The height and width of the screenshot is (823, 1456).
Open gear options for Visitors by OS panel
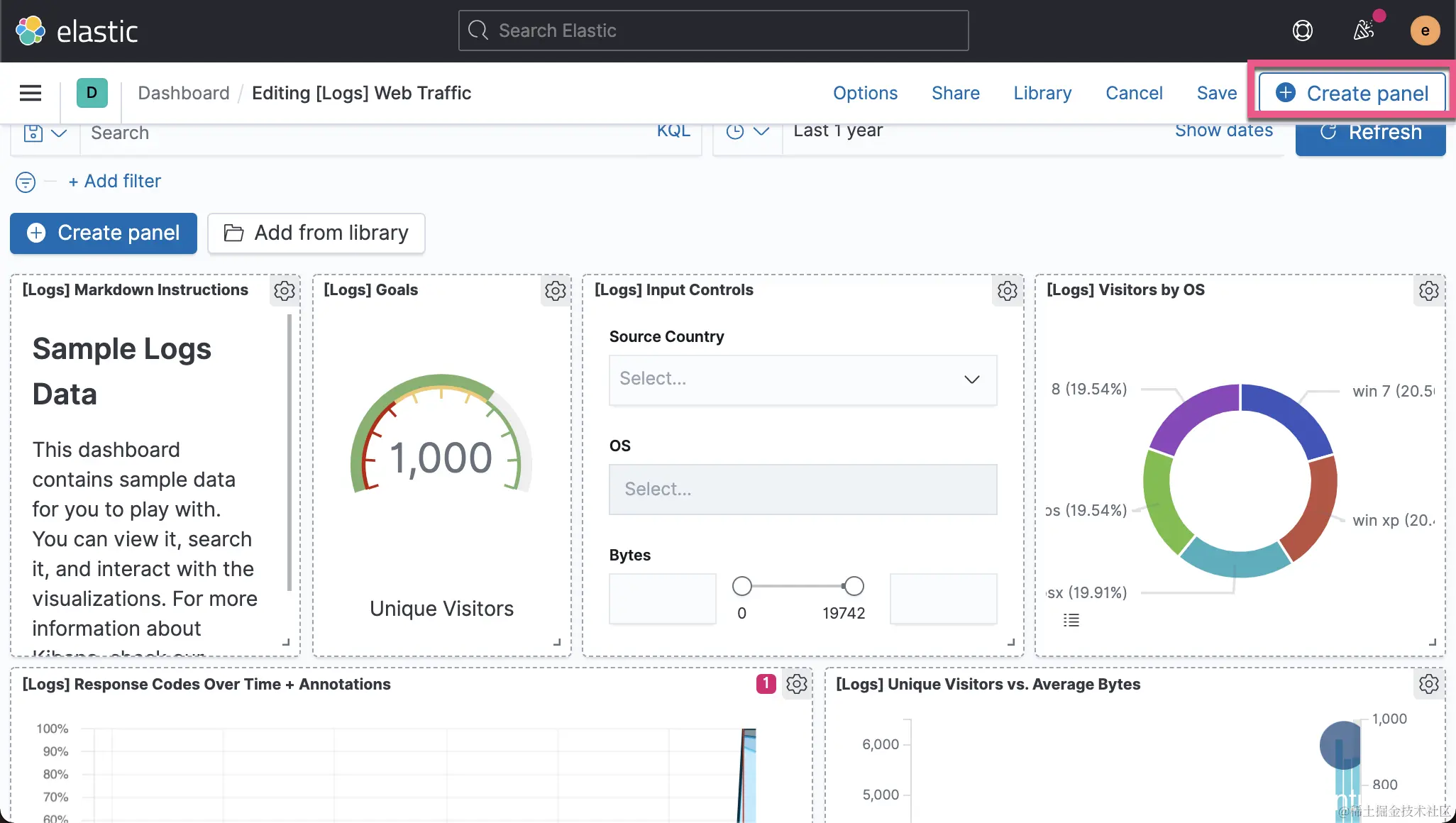tap(1428, 290)
